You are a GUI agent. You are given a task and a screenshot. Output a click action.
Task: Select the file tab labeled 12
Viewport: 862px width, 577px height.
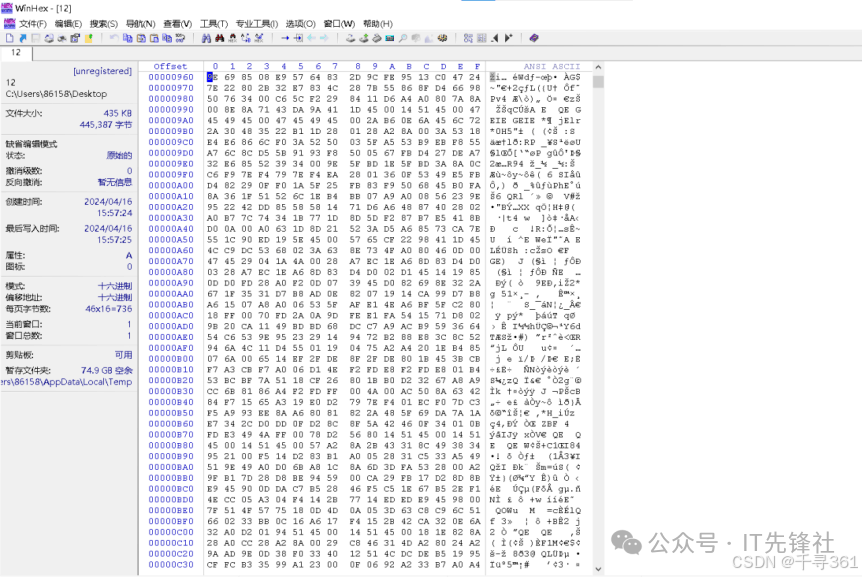click(x=16, y=52)
